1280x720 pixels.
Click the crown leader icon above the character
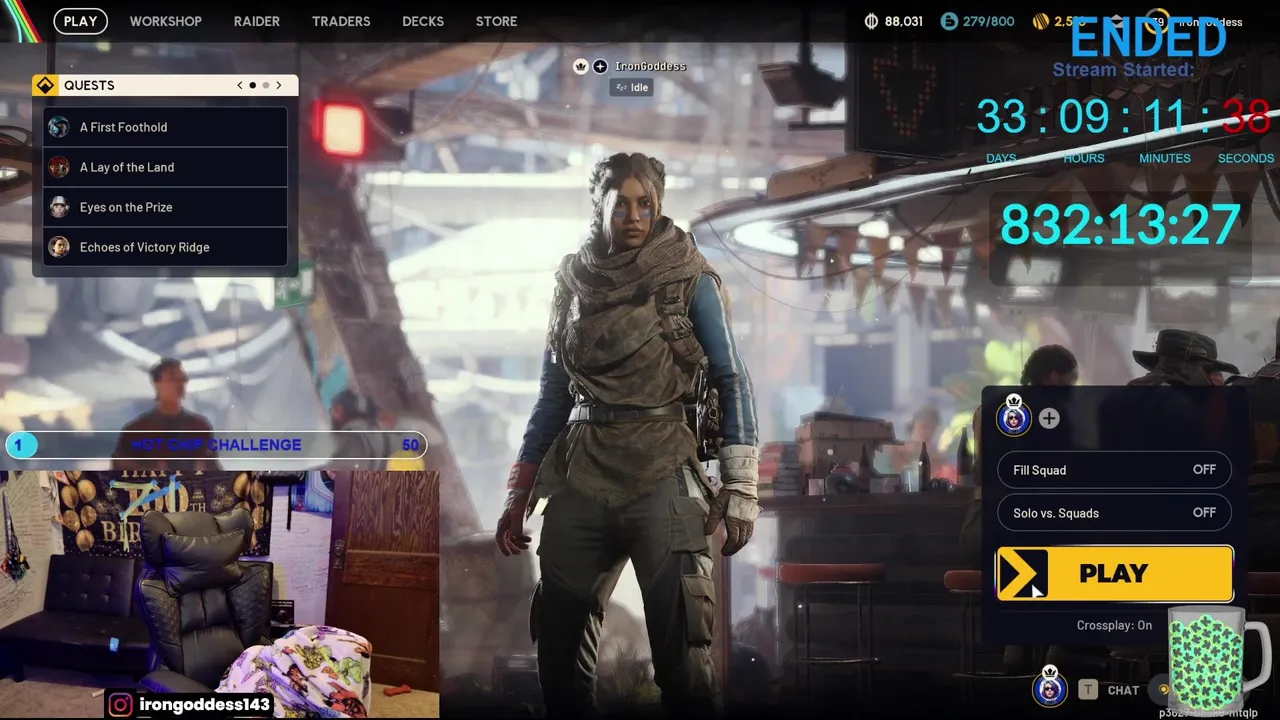coord(580,66)
